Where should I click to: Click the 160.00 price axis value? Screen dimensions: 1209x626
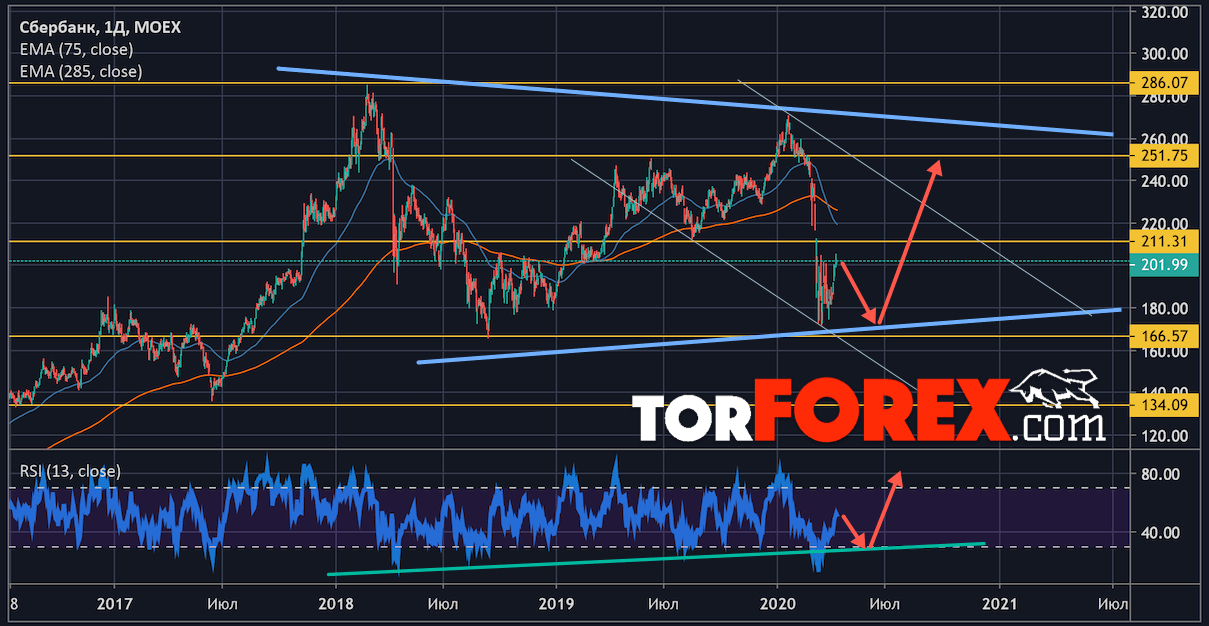tap(1164, 351)
